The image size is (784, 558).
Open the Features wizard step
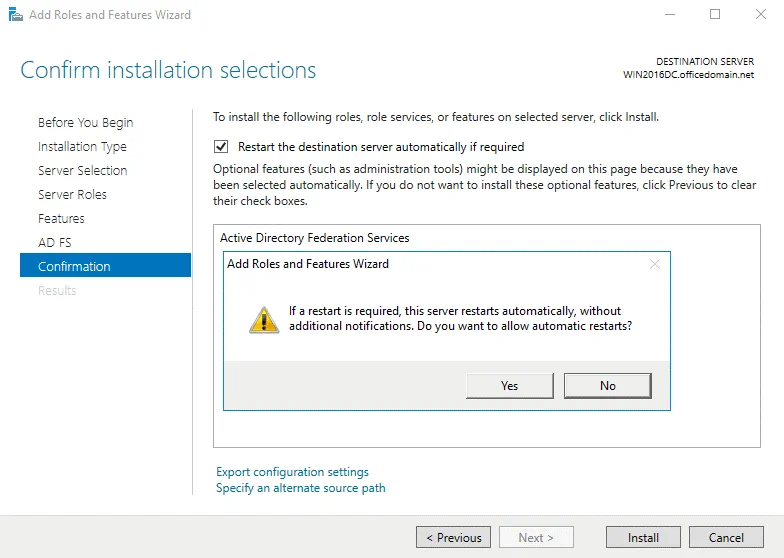pyautogui.click(x=61, y=218)
